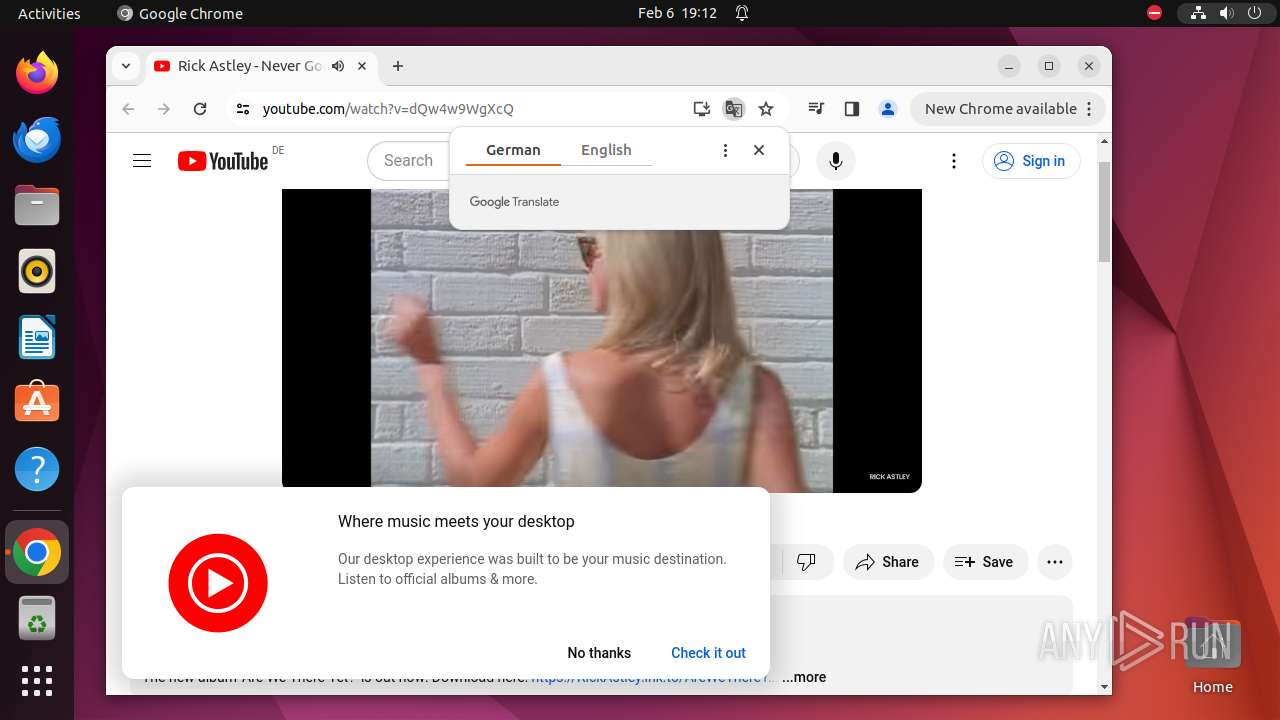Open Activities overview
This screenshot has height=720, width=1280.
click(49, 13)
